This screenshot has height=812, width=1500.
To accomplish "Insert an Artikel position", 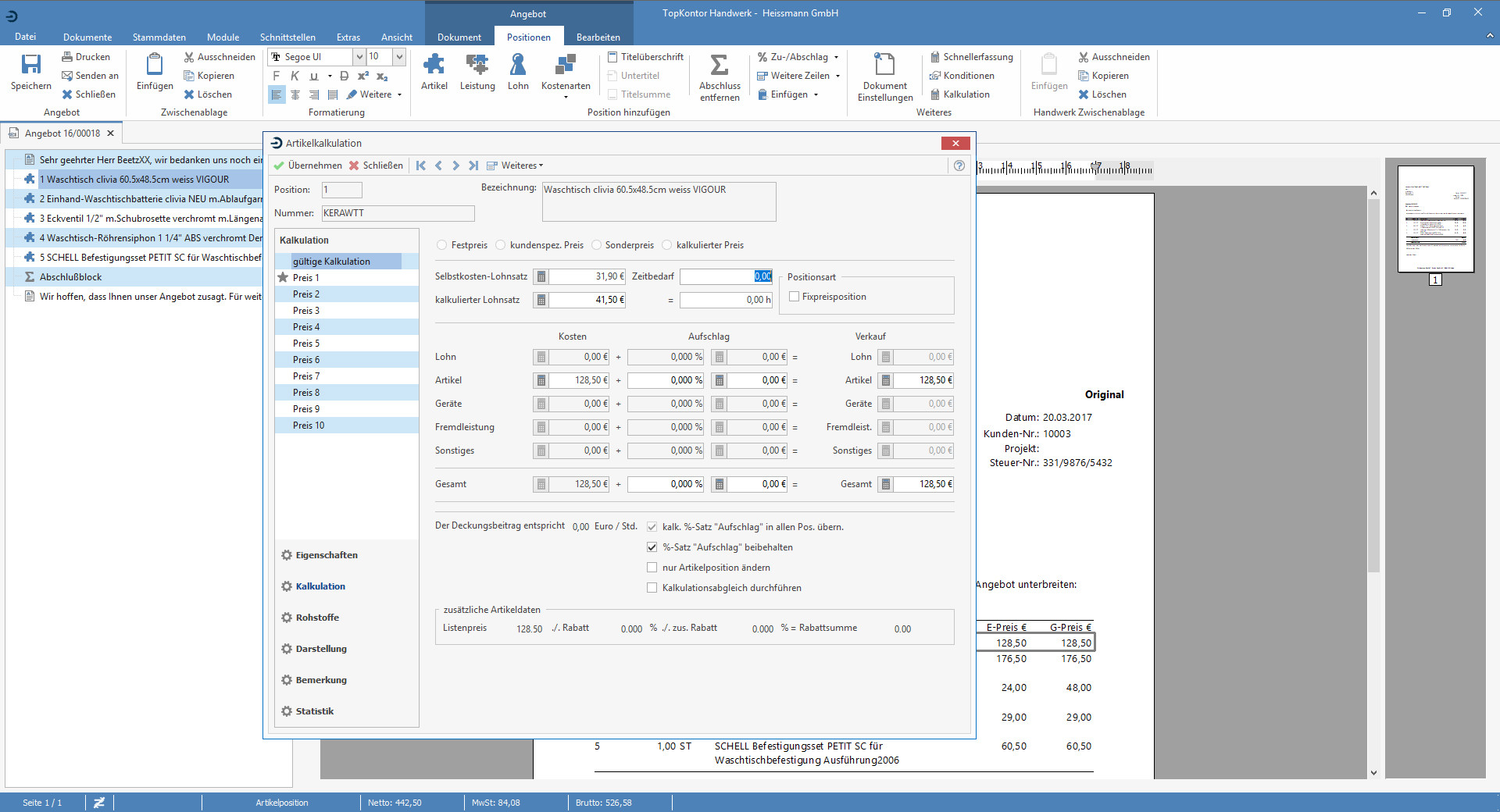I will pos(434,73).
